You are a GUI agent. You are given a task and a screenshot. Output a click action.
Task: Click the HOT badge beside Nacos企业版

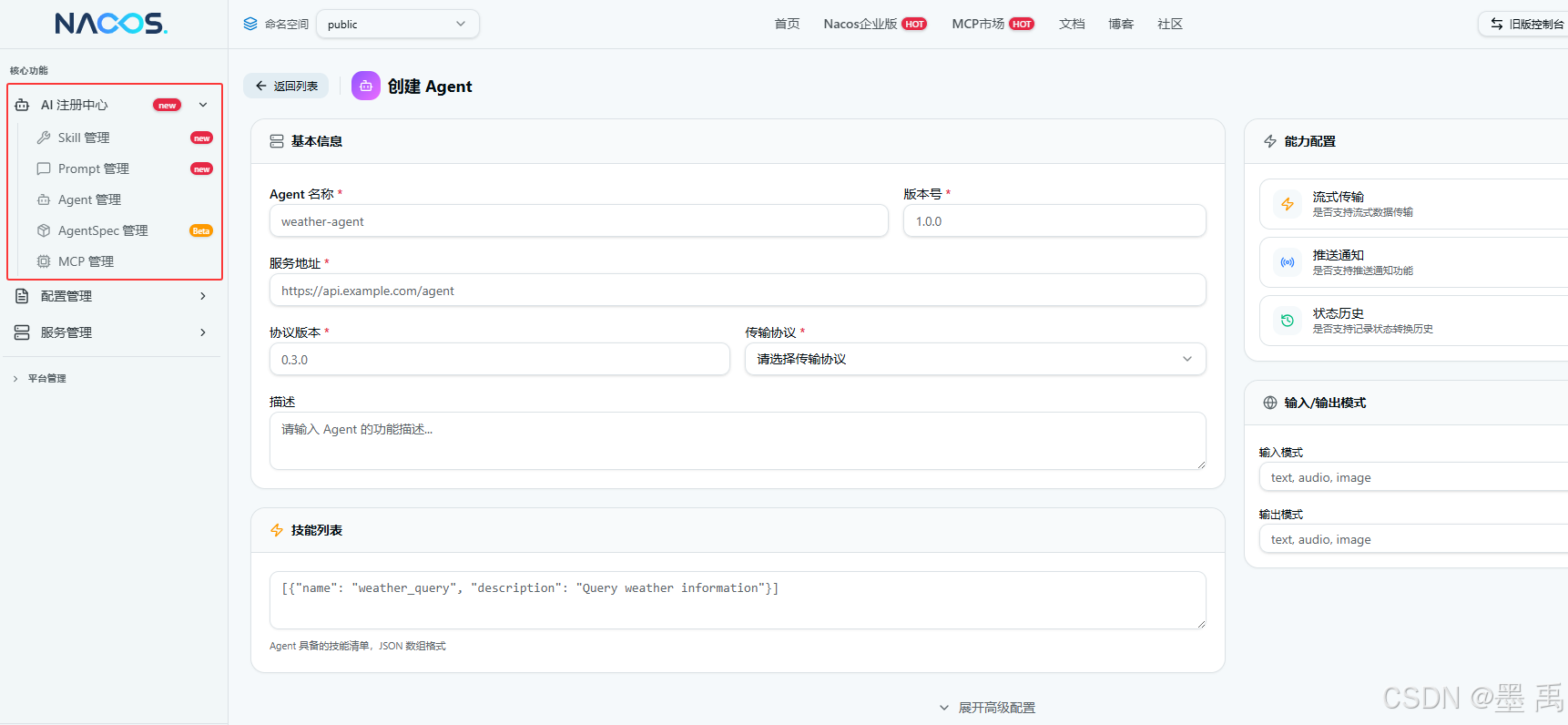point(914,25)
